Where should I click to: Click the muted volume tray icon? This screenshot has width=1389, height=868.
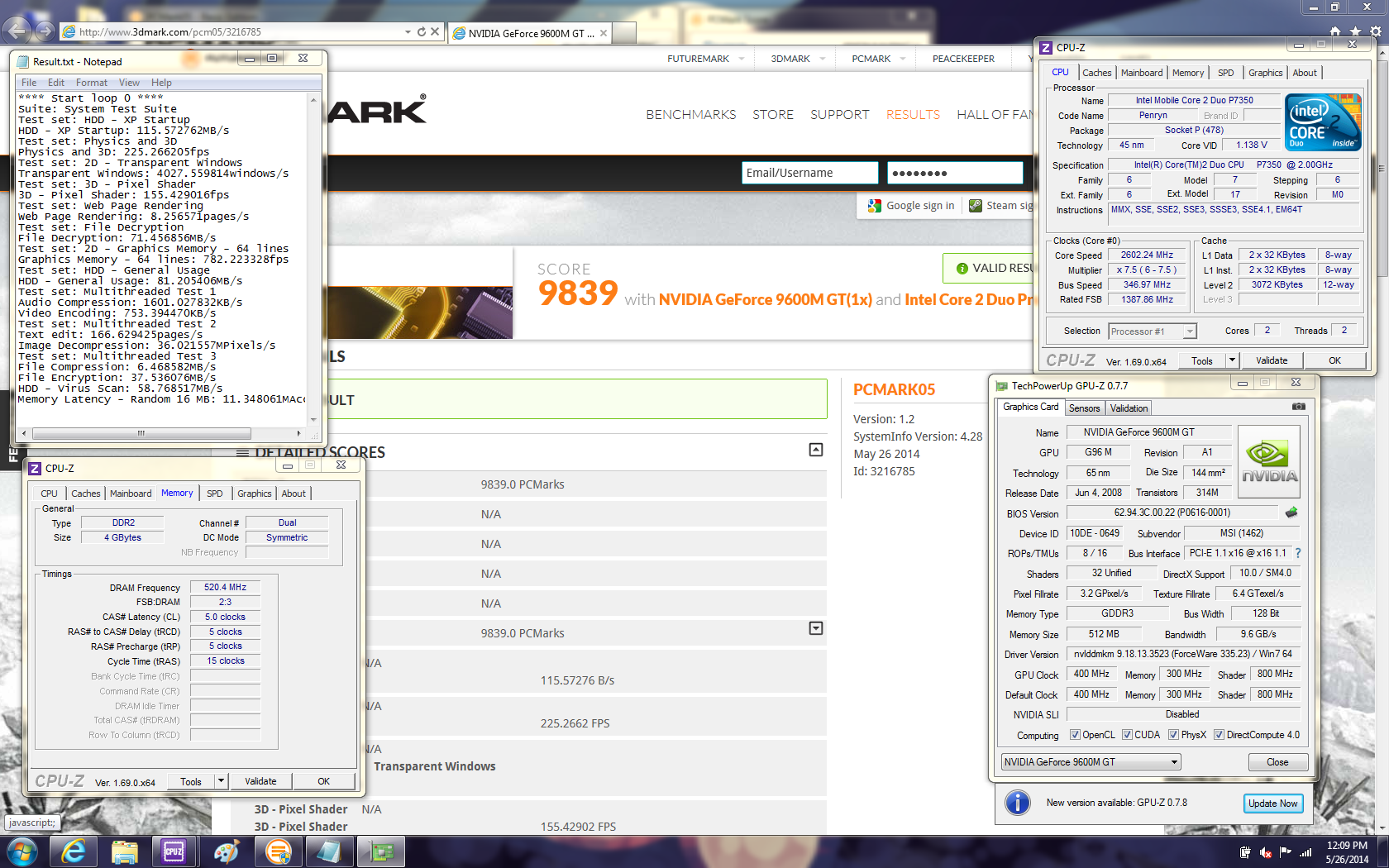coord(1265,852)
